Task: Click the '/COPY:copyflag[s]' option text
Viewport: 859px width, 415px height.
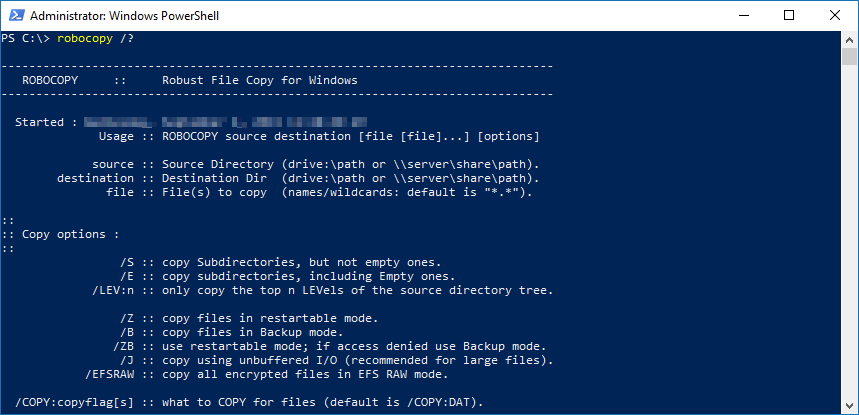Action: point(69,402)
